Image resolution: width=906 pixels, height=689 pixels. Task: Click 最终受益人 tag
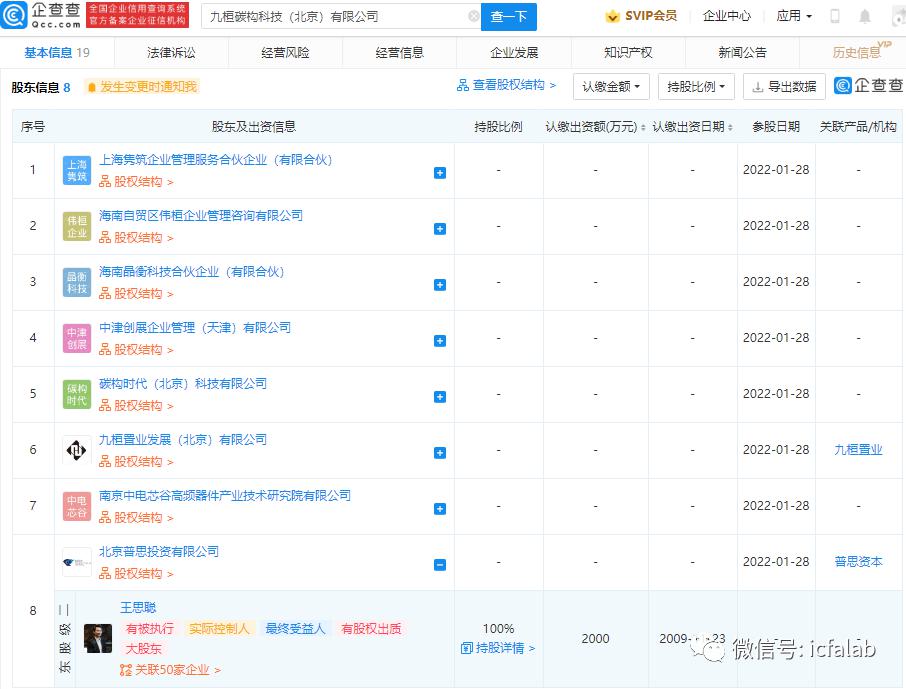pyautogui.click(x=295, y=629)
